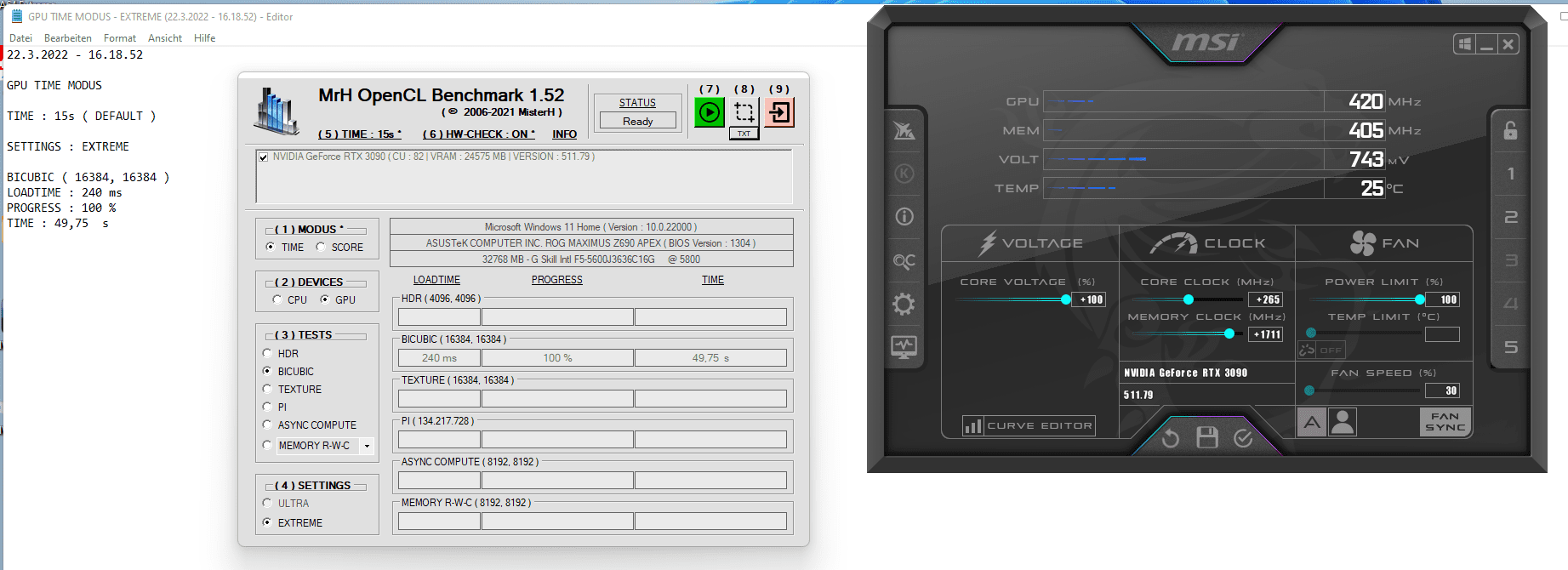This screenshot has width=1568, height=570.
Task: Click the pink exit icon (9)
Action: coord(779,112)
